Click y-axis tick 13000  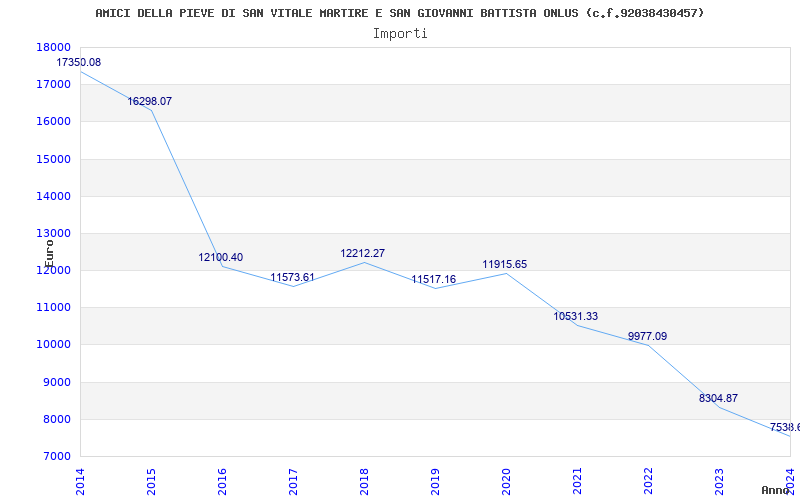point(54,234)
